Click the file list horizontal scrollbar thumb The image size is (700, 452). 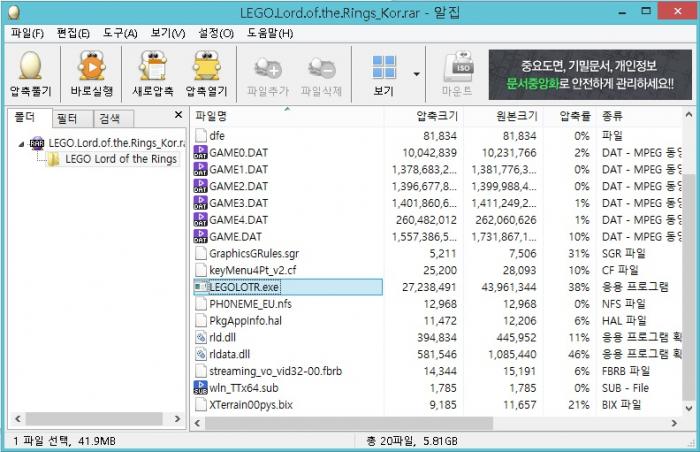349,423
